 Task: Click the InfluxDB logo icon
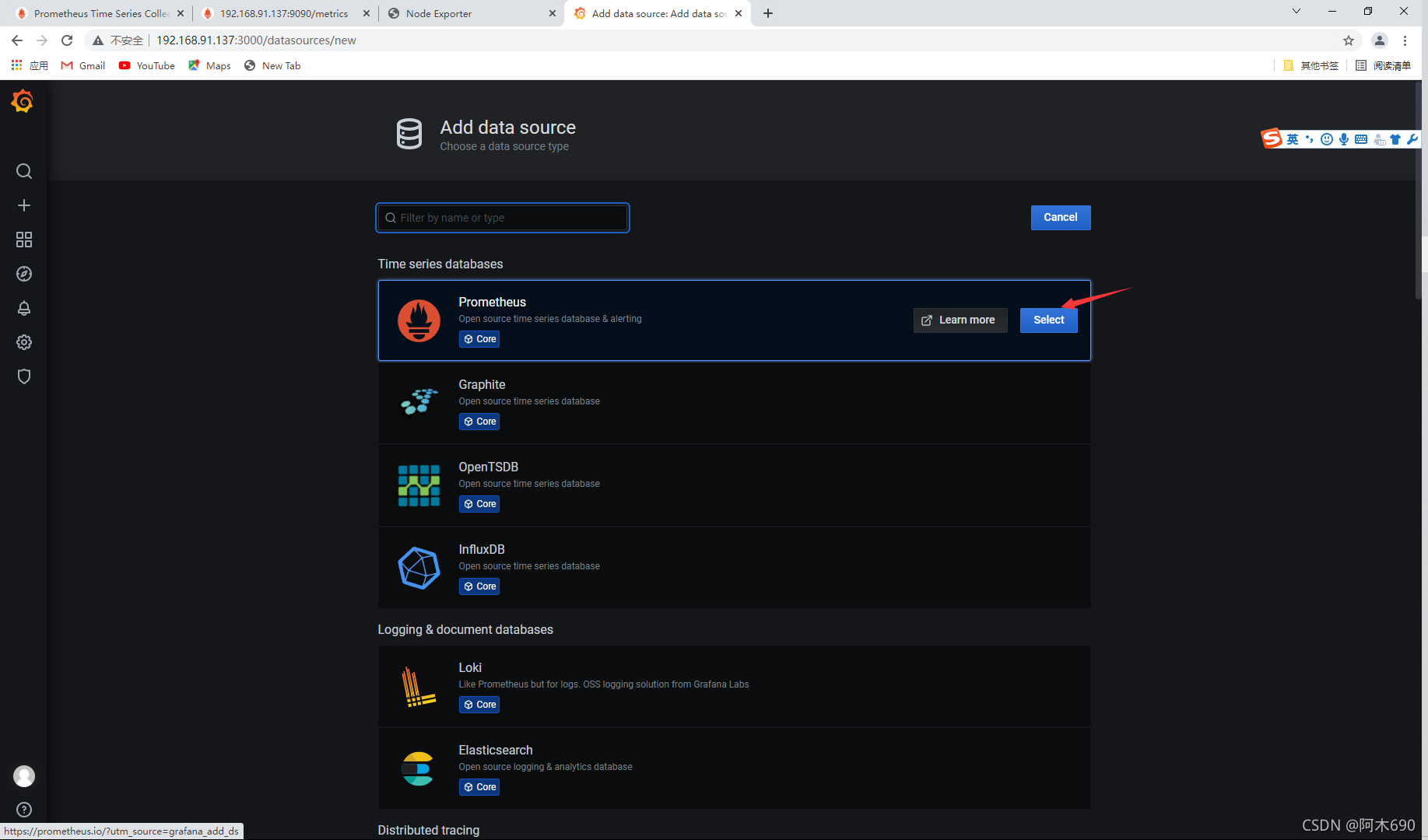point(419,568)
